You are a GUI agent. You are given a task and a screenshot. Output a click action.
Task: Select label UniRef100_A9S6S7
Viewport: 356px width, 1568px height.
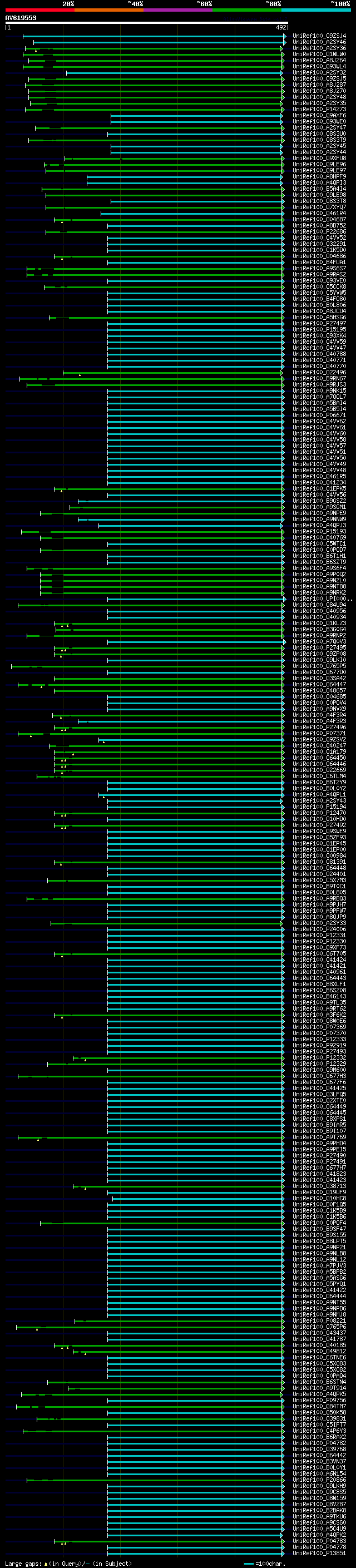319,269
